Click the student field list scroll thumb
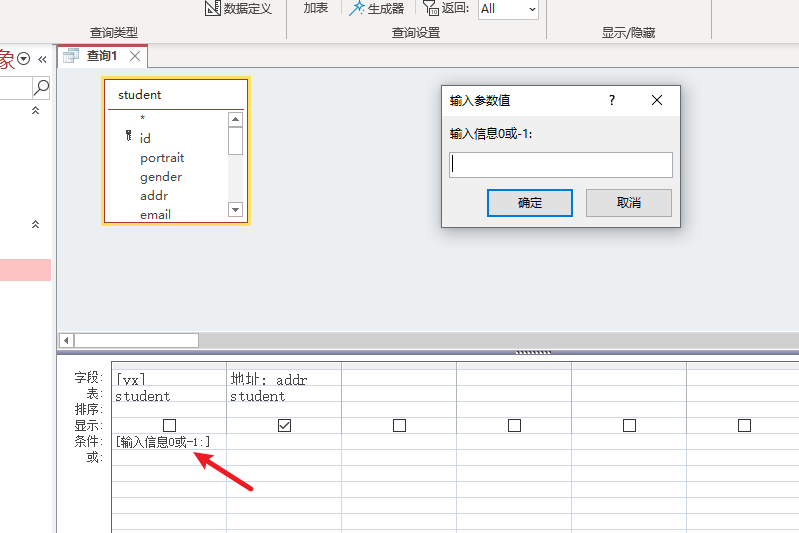This screenshot has height=533, width=799. 235,141
